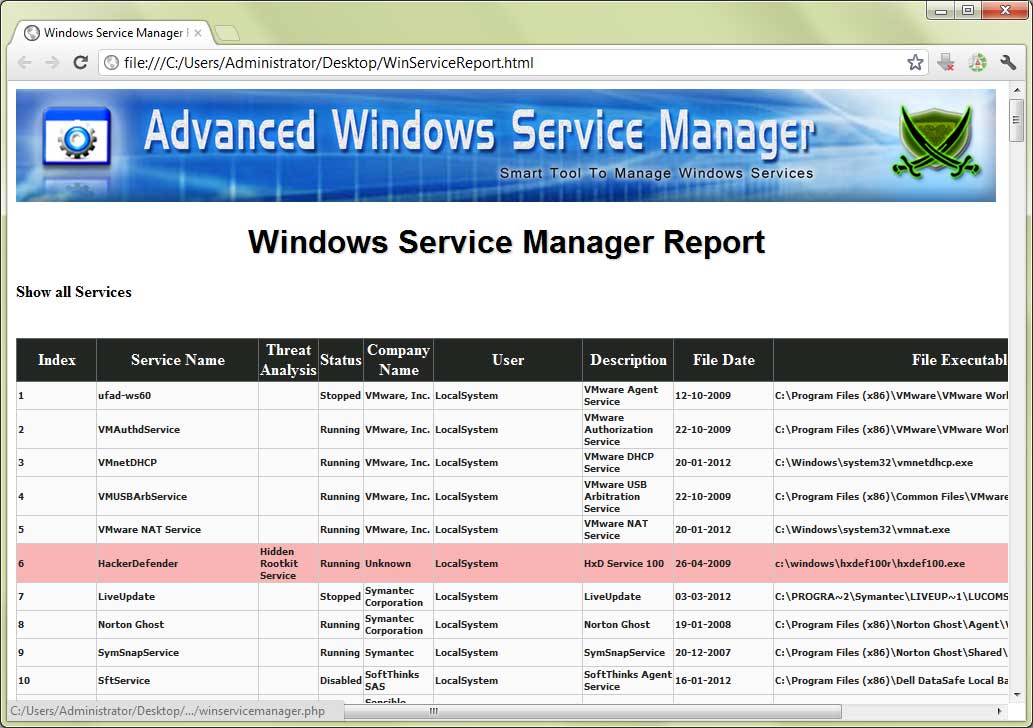This screenshot has width=1033, height=728.
Task: Click the browser back arrow button
Action: 25,63
